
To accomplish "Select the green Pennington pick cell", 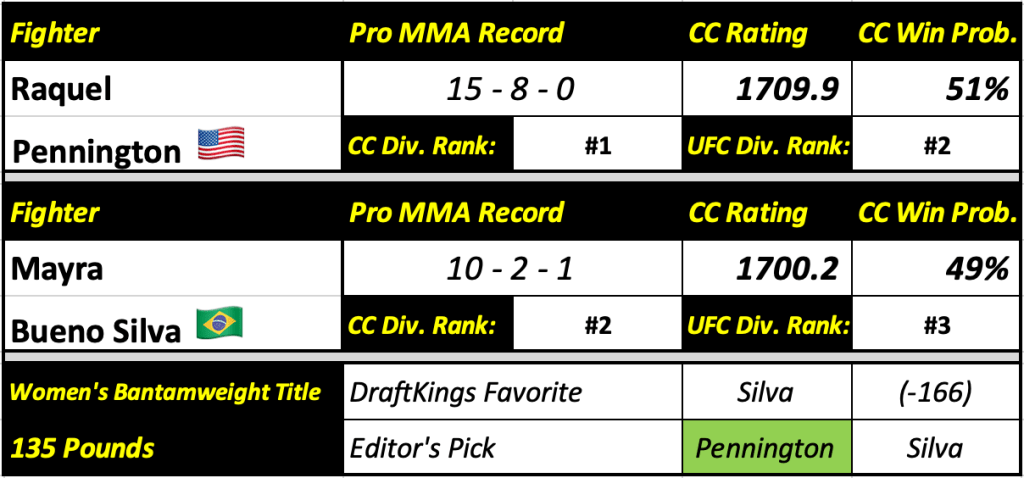I will [767, 447].
